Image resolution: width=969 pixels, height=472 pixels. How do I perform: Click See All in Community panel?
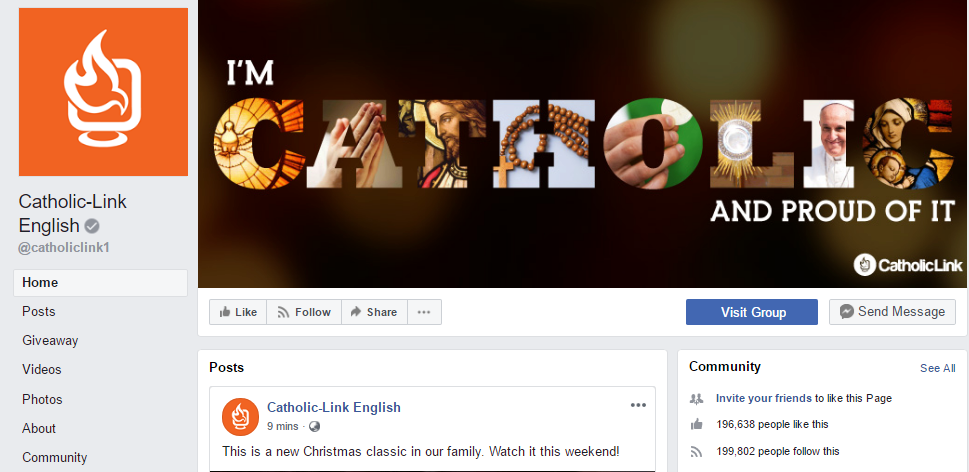(937, 368)
